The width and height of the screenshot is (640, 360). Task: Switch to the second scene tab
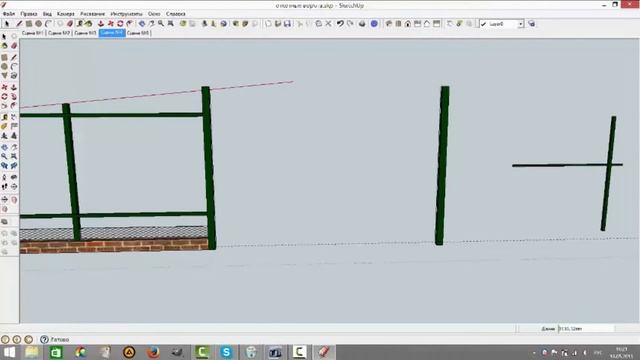pos(59,33)
